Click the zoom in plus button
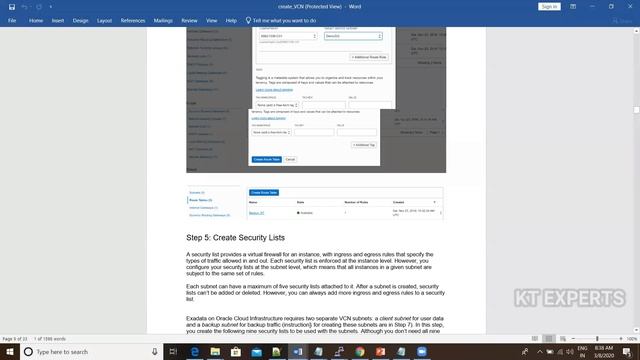 point(621,339)
